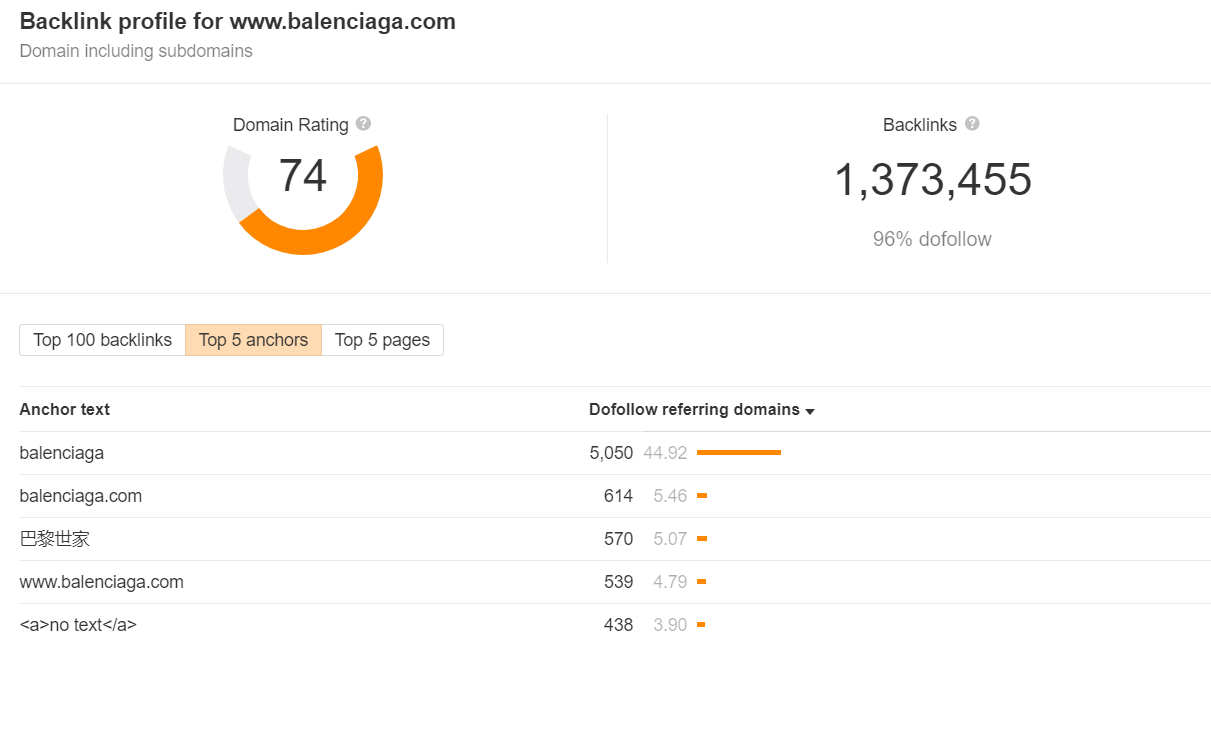Open the Top 100 backlinks tab
This screenshot has height=743, width=1211.
(x=103, y=340)
